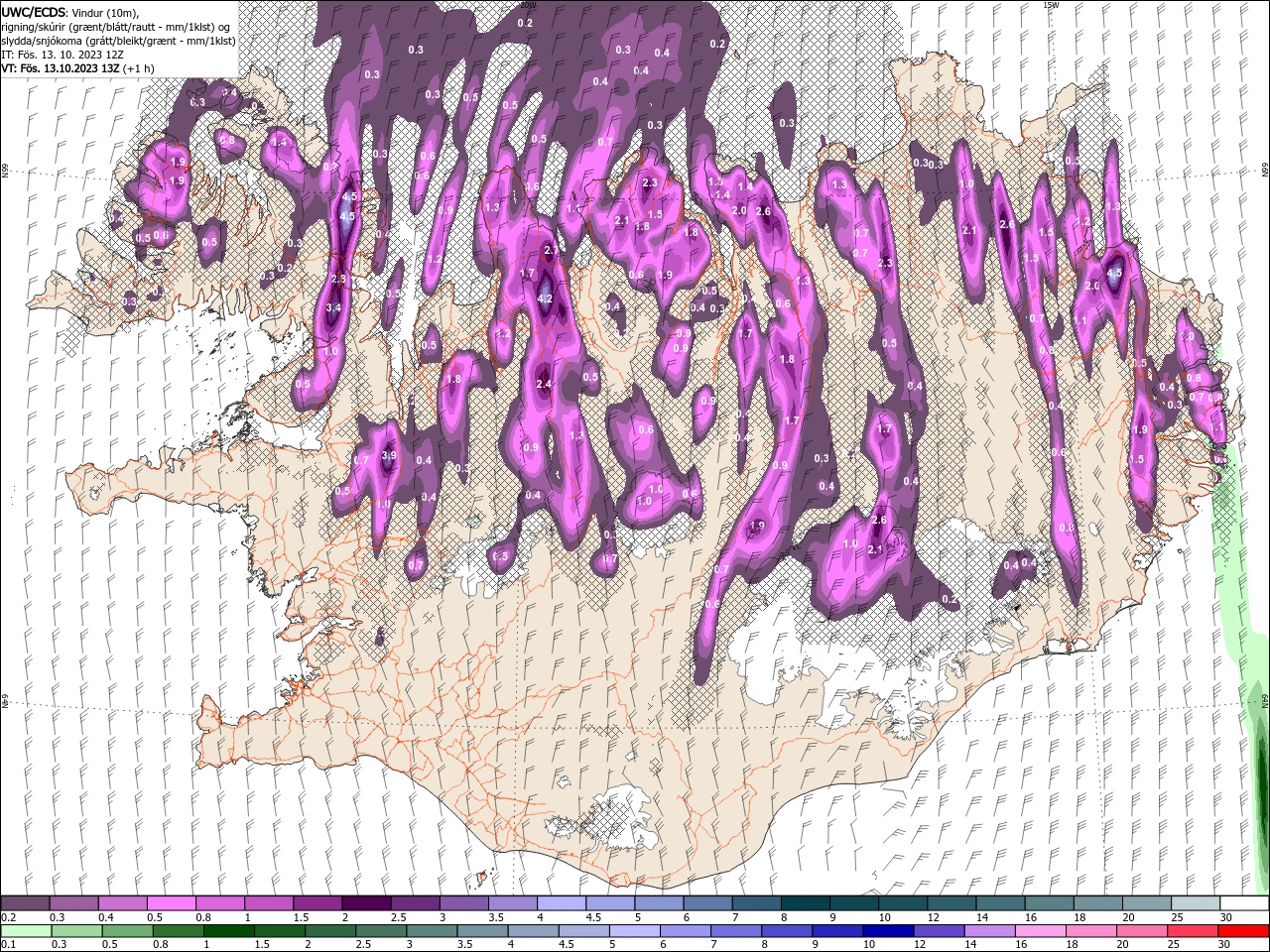Click the violet 12 swatch in the rain legend
The height and width of the screenshot is (952, 1270).
(x=942, y=931)
